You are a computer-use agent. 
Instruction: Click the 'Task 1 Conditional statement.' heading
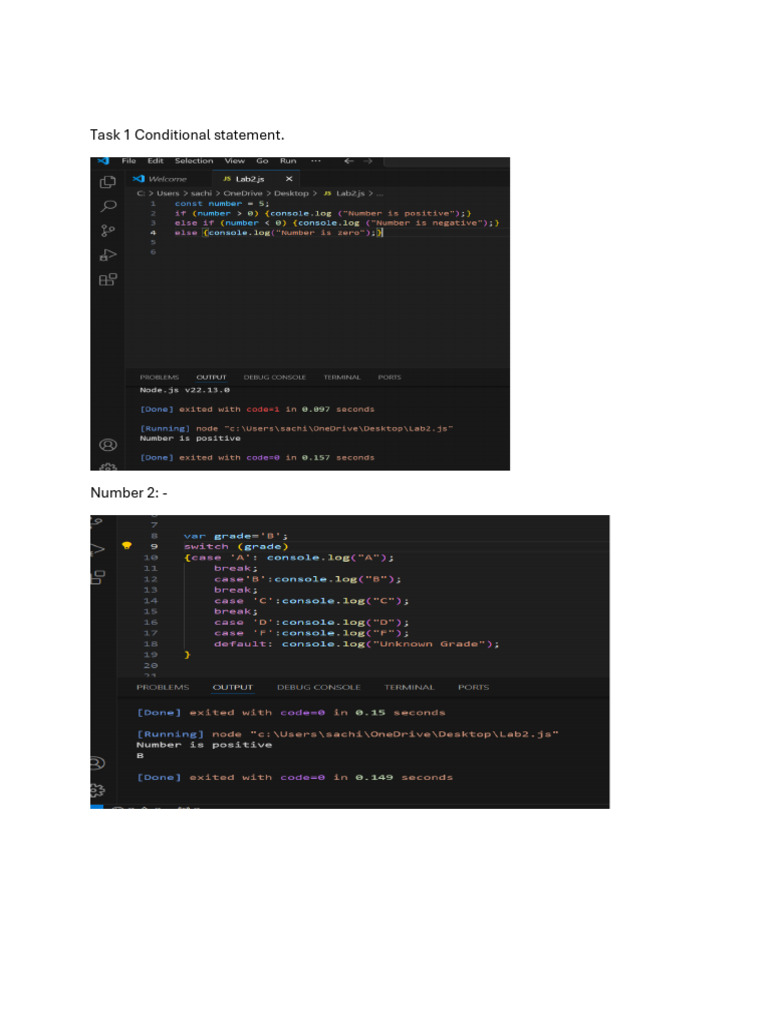(187, 135)
